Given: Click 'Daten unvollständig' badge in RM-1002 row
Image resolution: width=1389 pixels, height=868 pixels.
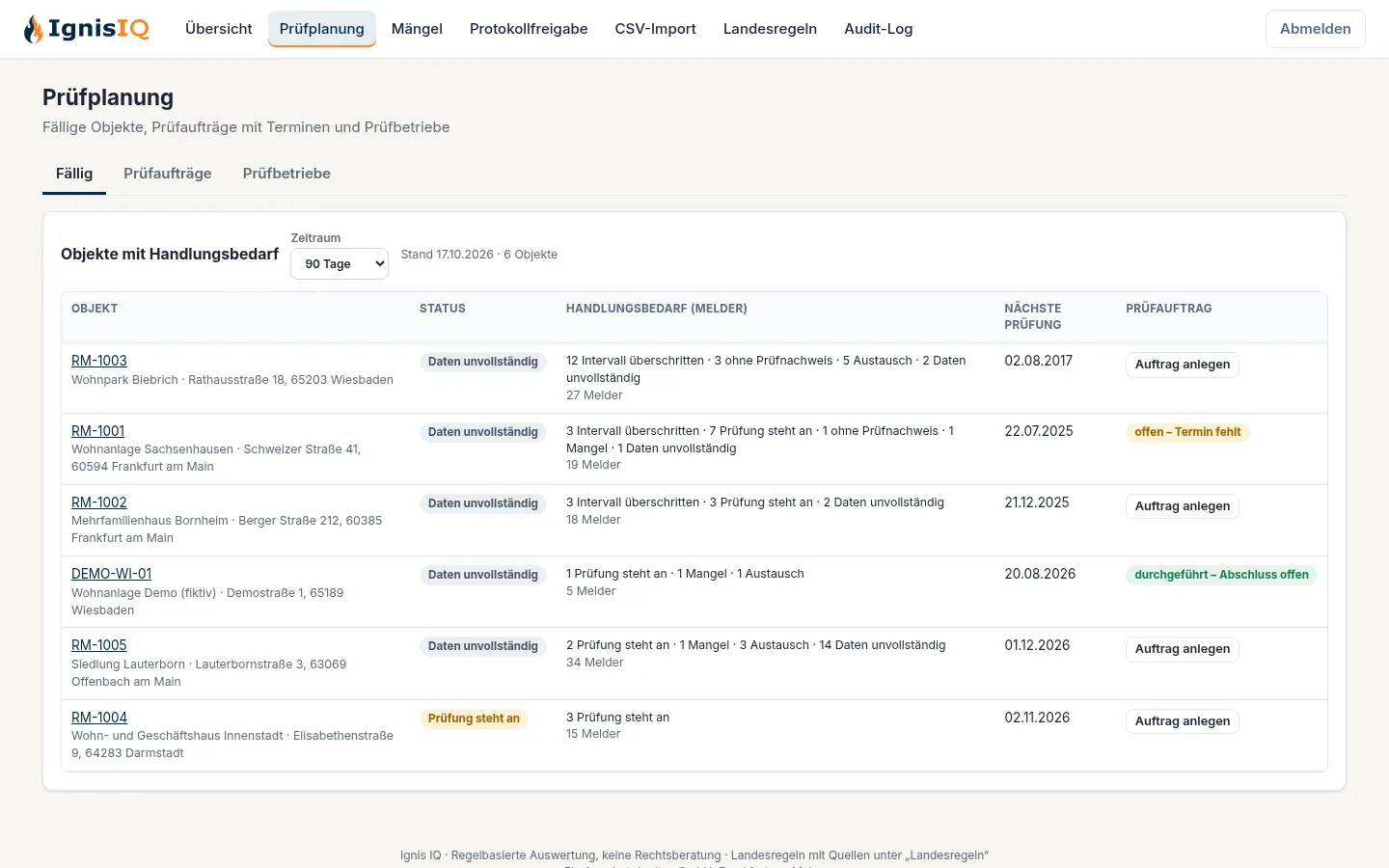Looking at the screenshot, I should (483, 503).
